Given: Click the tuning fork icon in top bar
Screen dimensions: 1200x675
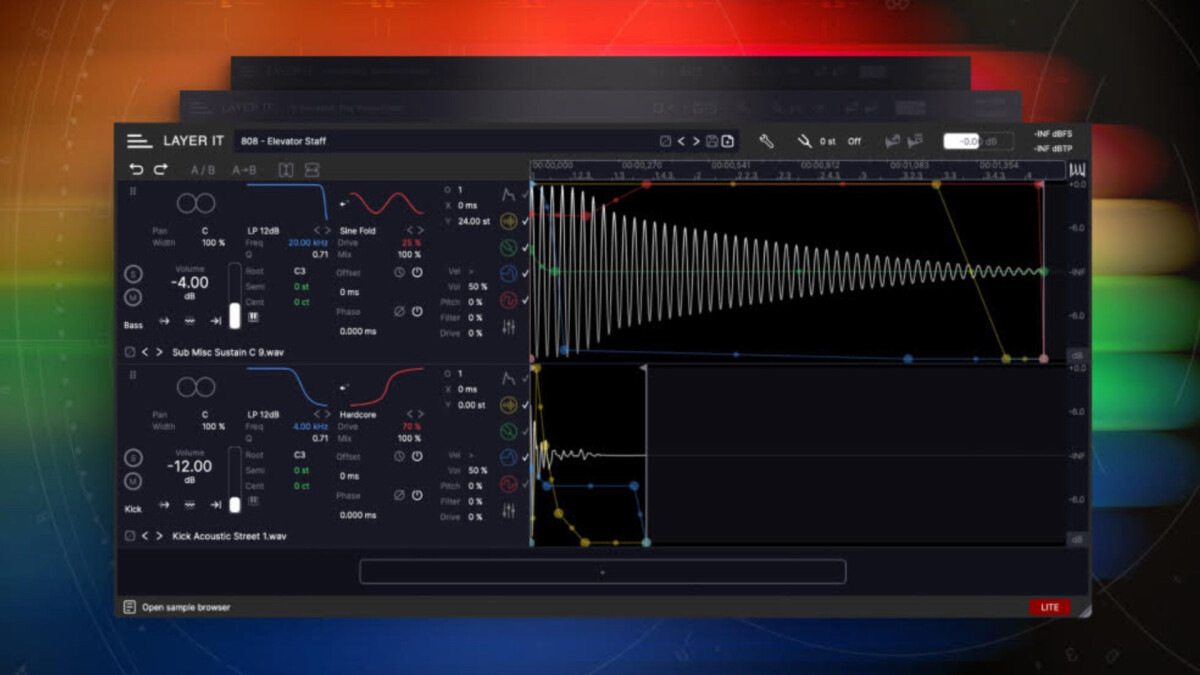Looking at the screenshot, I should click(804, 141).
